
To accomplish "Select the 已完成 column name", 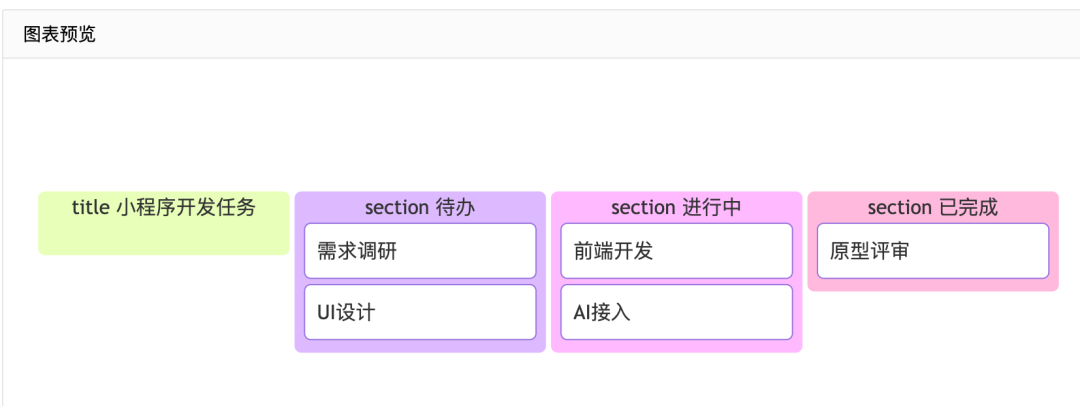I will [x=968, y=207].
